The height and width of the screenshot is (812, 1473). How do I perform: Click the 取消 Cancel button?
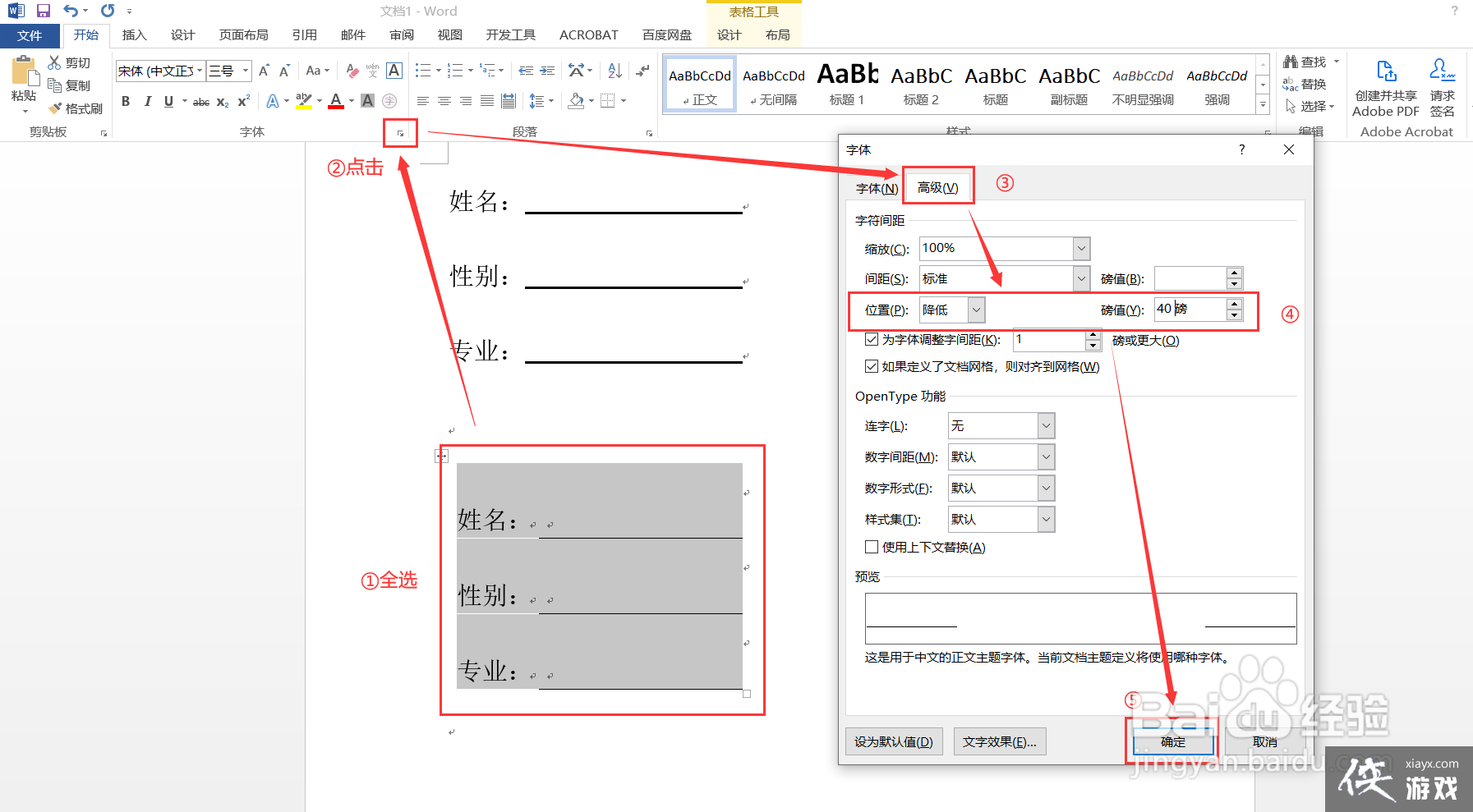[1265, 742]
